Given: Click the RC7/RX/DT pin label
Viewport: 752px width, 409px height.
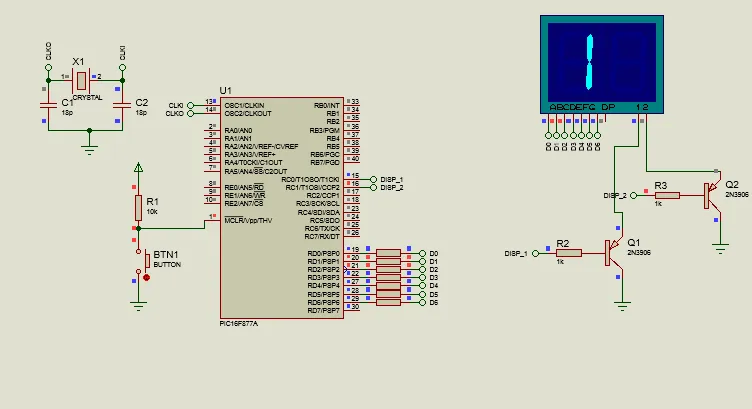Looking at the screenshot, I should click(x=322, y=236).
